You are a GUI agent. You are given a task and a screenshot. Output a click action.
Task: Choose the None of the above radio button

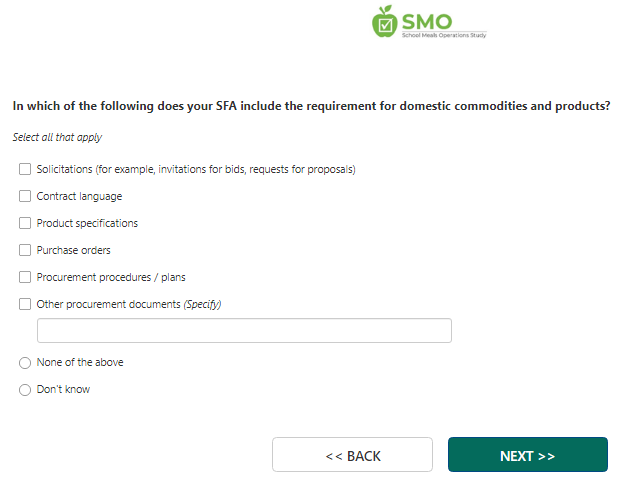coord(25,363)
